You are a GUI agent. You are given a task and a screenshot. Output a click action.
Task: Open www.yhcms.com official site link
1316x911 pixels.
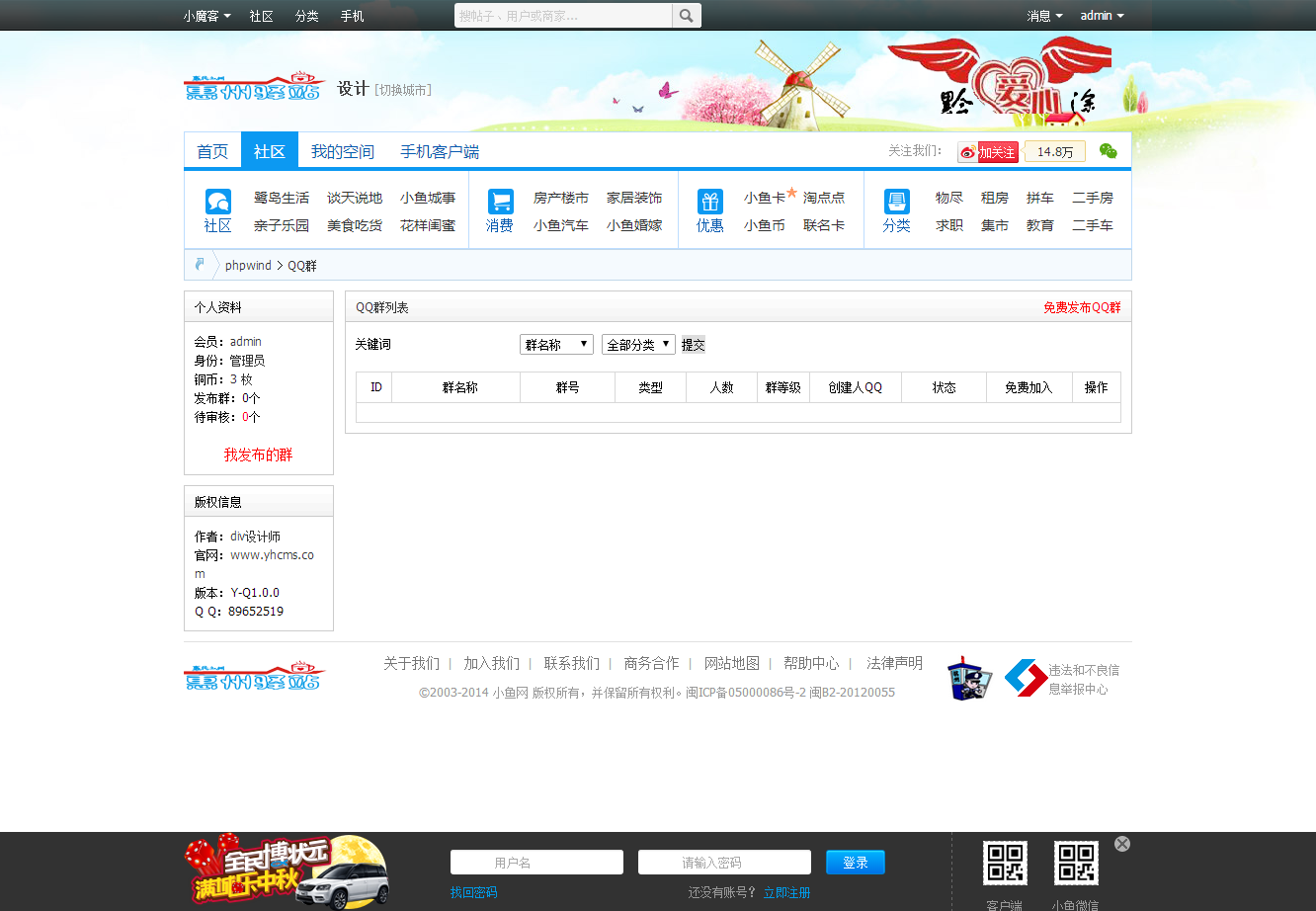[255, 564]
